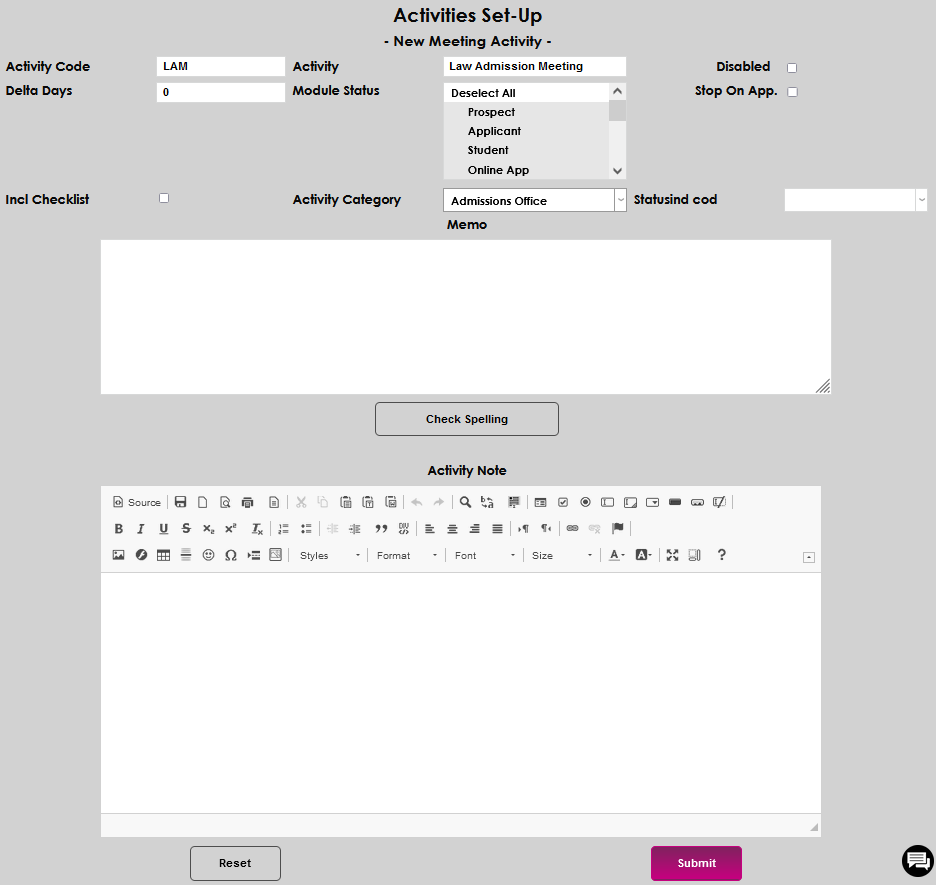
Task: Insert a link with the Link icon
Action: [x=572, y=529]
